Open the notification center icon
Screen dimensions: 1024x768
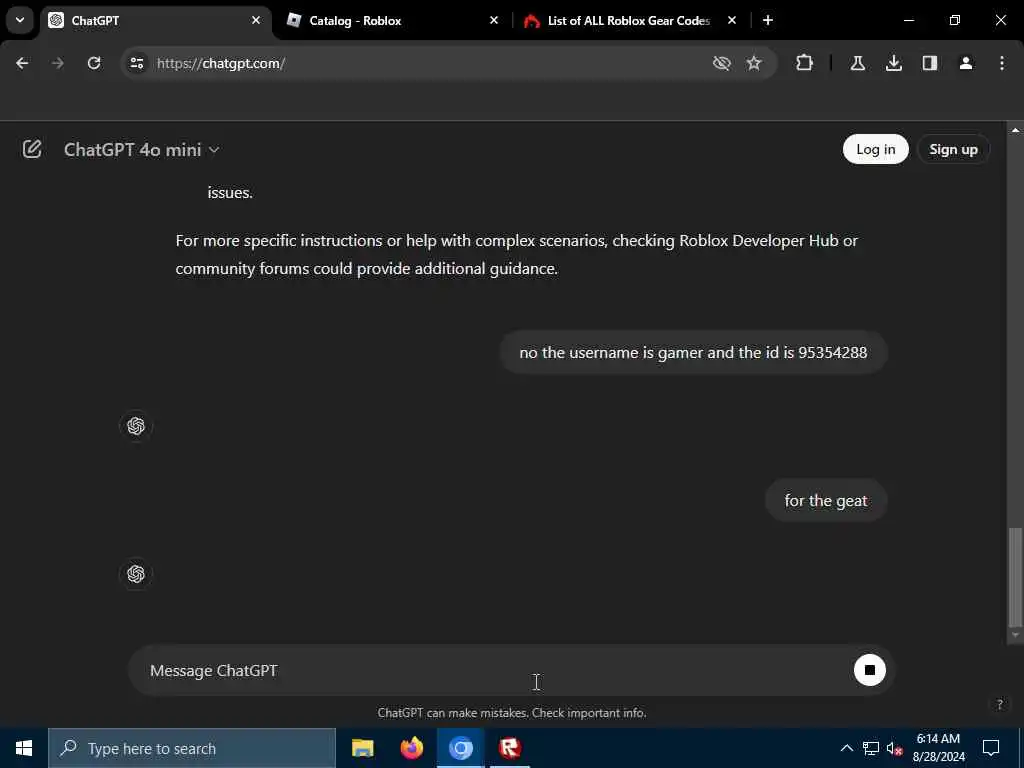click(991, 748)
